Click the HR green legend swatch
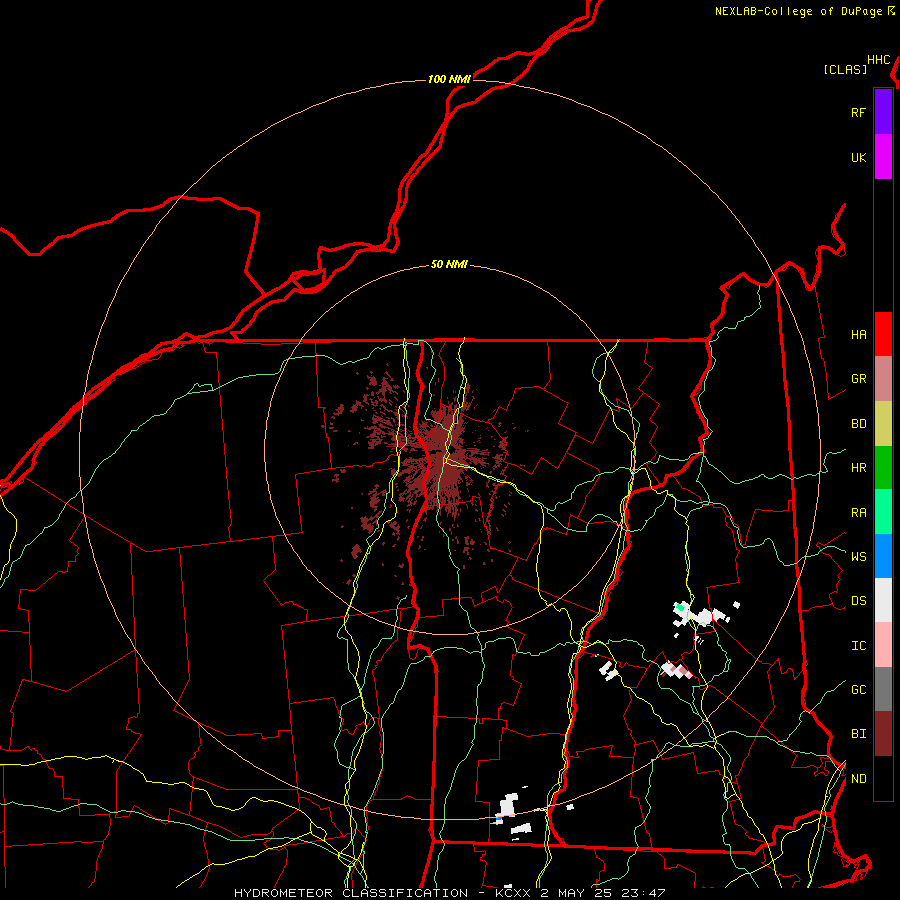Screen dimensions: 900x900 point(883,468)
